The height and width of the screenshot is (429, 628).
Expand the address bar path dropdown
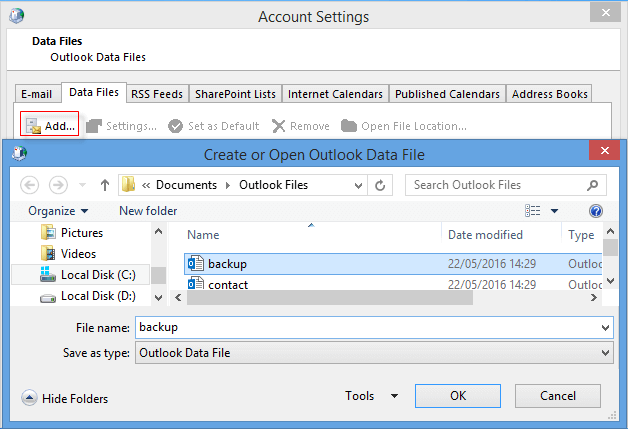[x=358, y=185]
